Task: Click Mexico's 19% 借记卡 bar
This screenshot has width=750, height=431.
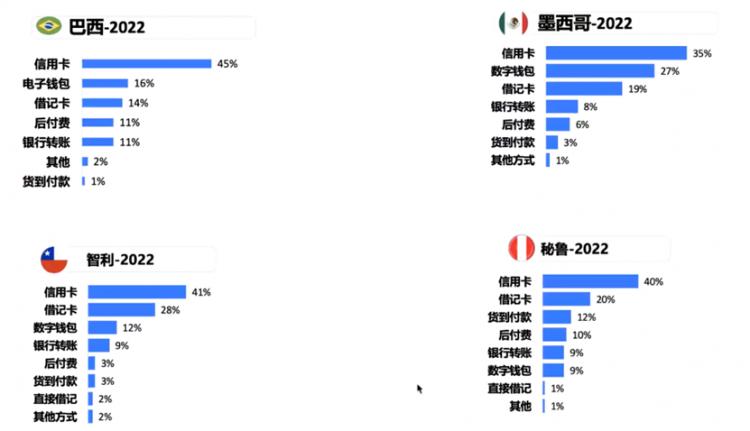Action: coord(584,88)
